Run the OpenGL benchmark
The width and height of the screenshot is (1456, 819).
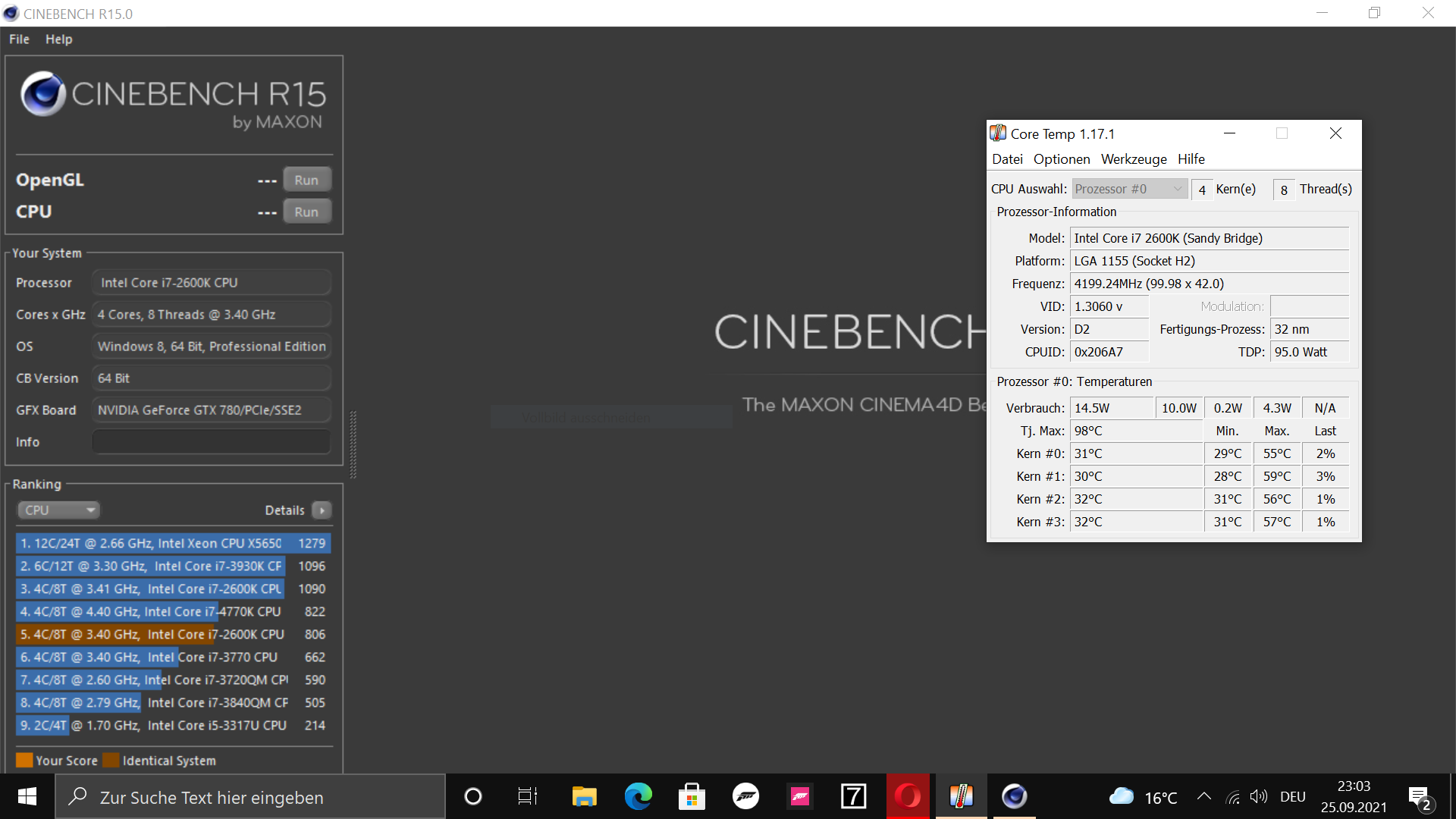coord(306,180)
